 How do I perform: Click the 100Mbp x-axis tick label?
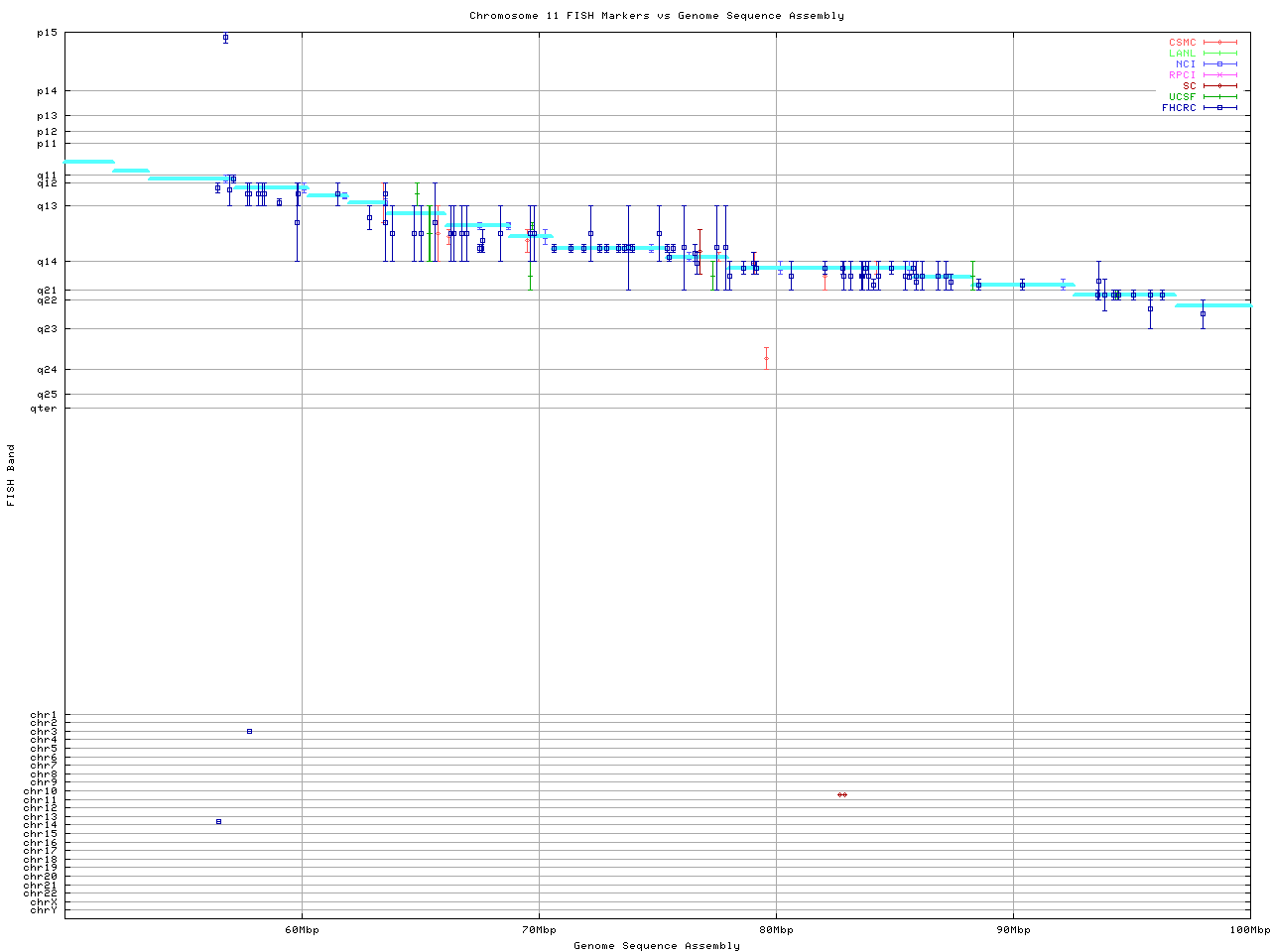(x=1249, y=929)
